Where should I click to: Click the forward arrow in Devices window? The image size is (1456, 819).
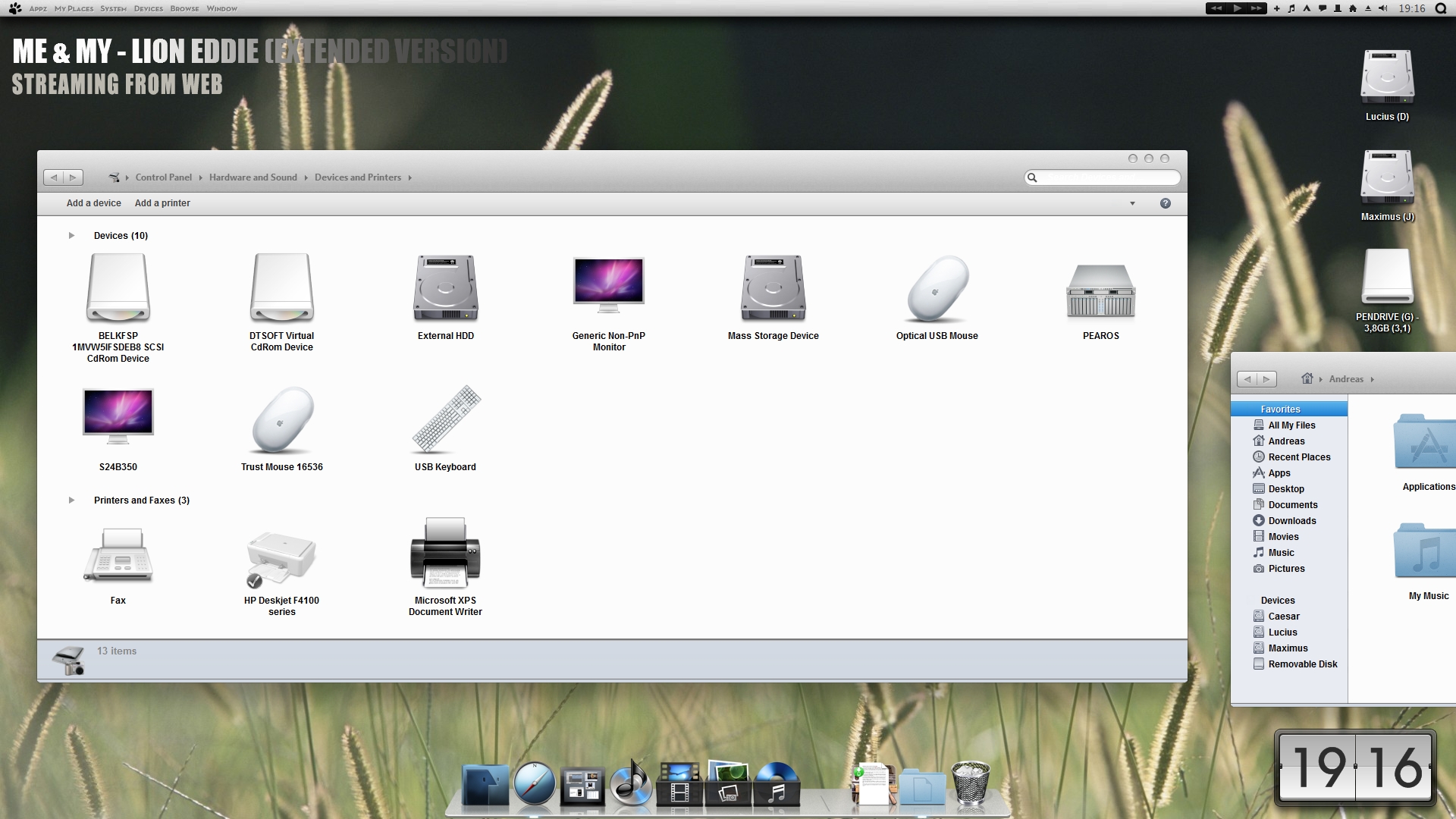point(73,177)
